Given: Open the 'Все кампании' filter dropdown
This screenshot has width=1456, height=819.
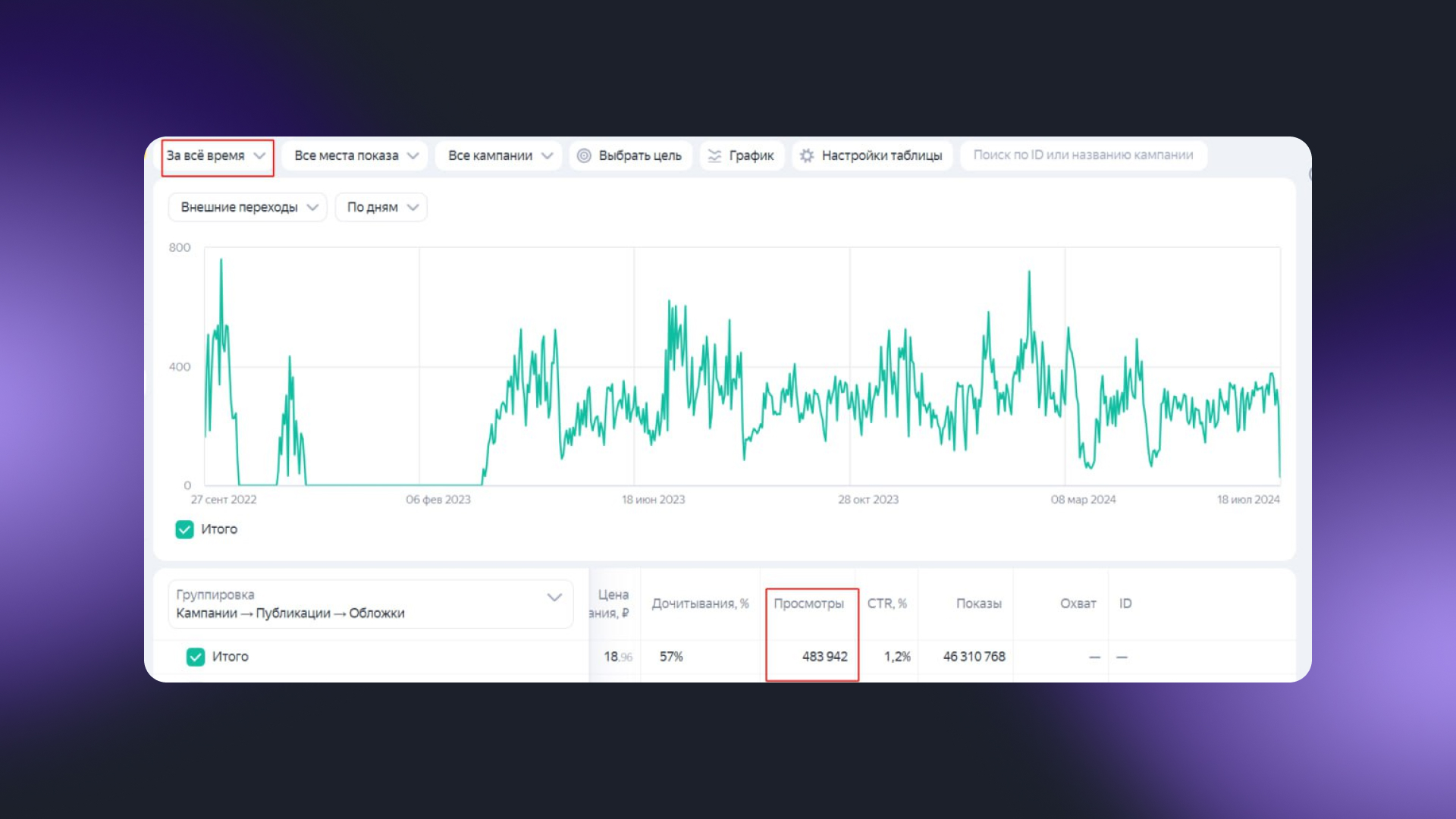Looking at the screenshot, I should click(x=499, y=156).
